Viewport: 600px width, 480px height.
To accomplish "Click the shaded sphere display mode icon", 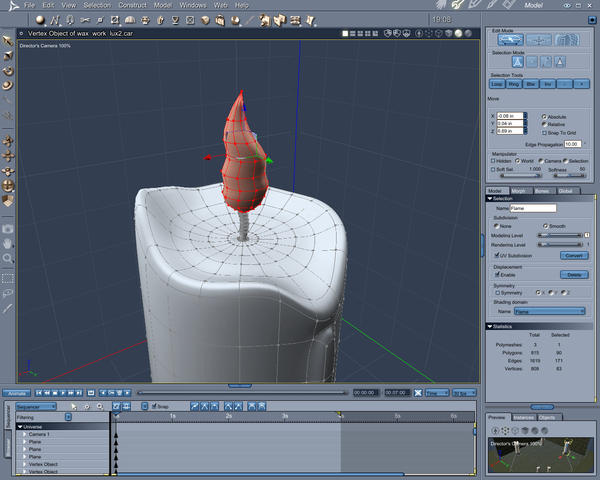I will click(458, 34).
